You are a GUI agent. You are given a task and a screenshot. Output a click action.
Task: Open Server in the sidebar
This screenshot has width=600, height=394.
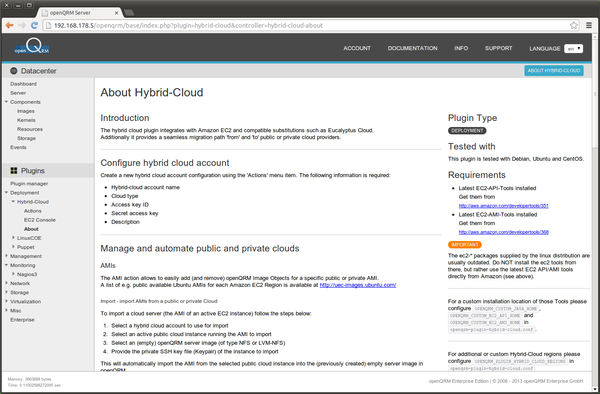click(18, 93)
